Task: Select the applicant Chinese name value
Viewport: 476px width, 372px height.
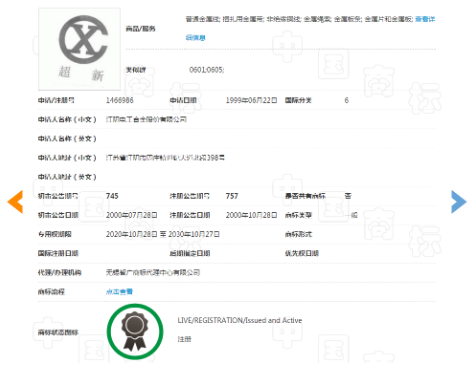Action: (x=146, y=119)
